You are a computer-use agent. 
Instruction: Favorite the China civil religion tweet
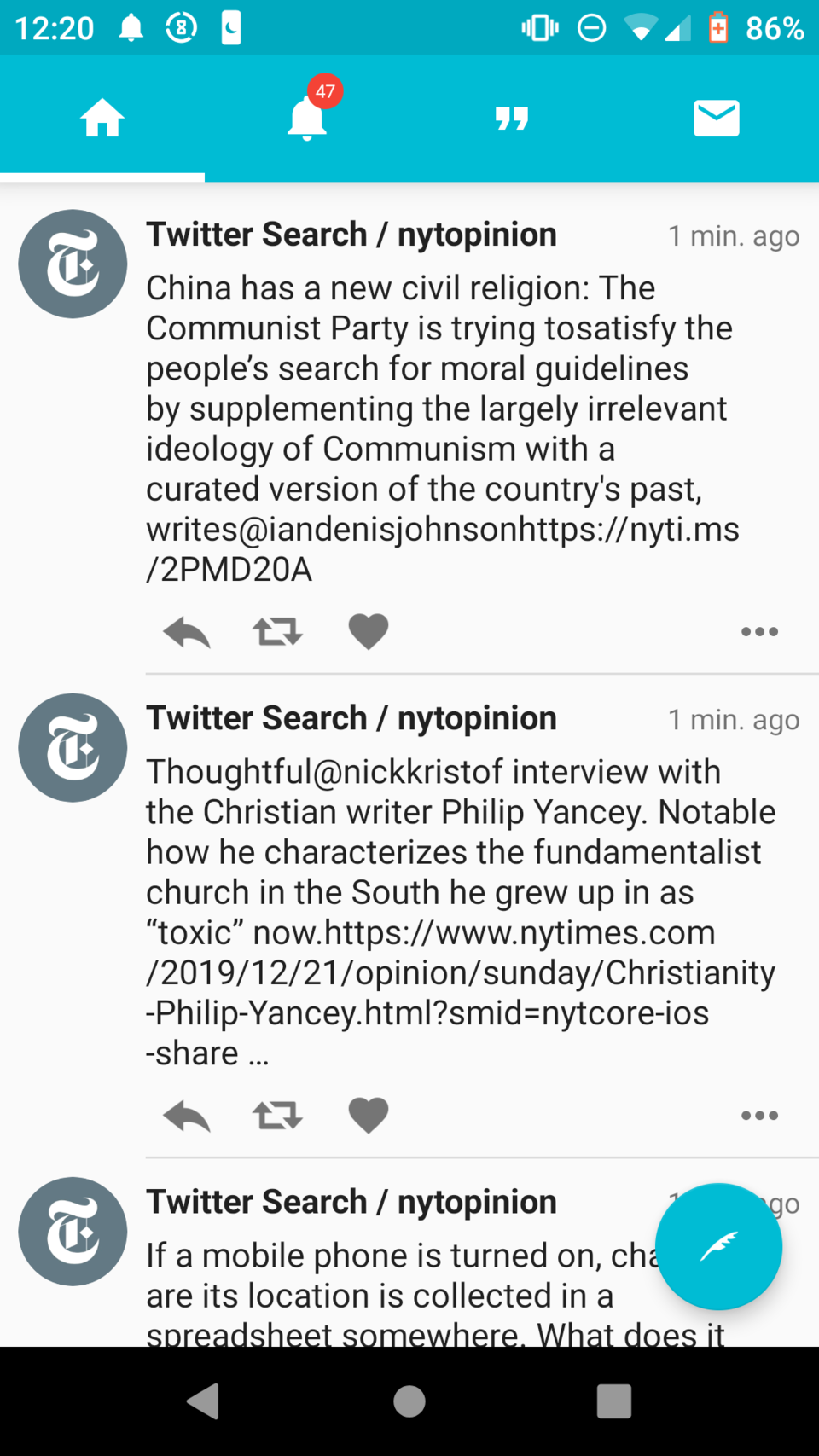pyautogui.click(x=369, y=632)
